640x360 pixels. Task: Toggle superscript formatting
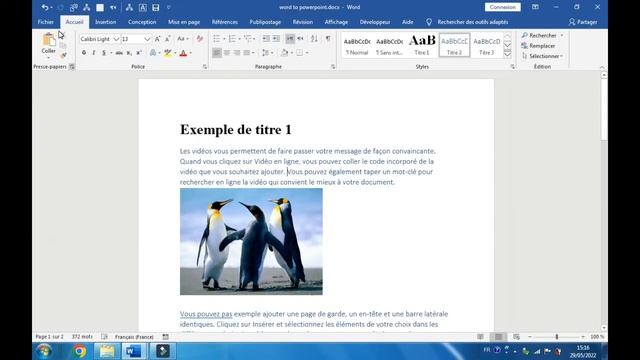139,53
